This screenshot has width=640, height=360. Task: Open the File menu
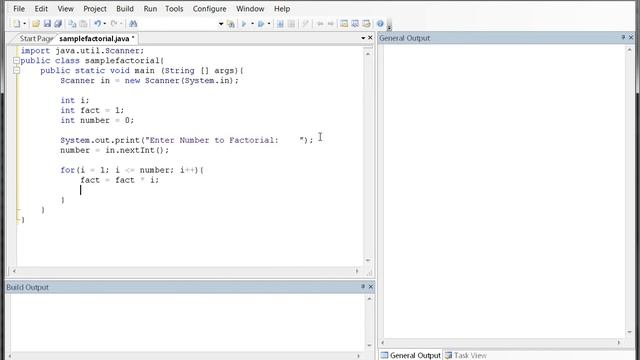pyautogui.click(x=19, y=9)
